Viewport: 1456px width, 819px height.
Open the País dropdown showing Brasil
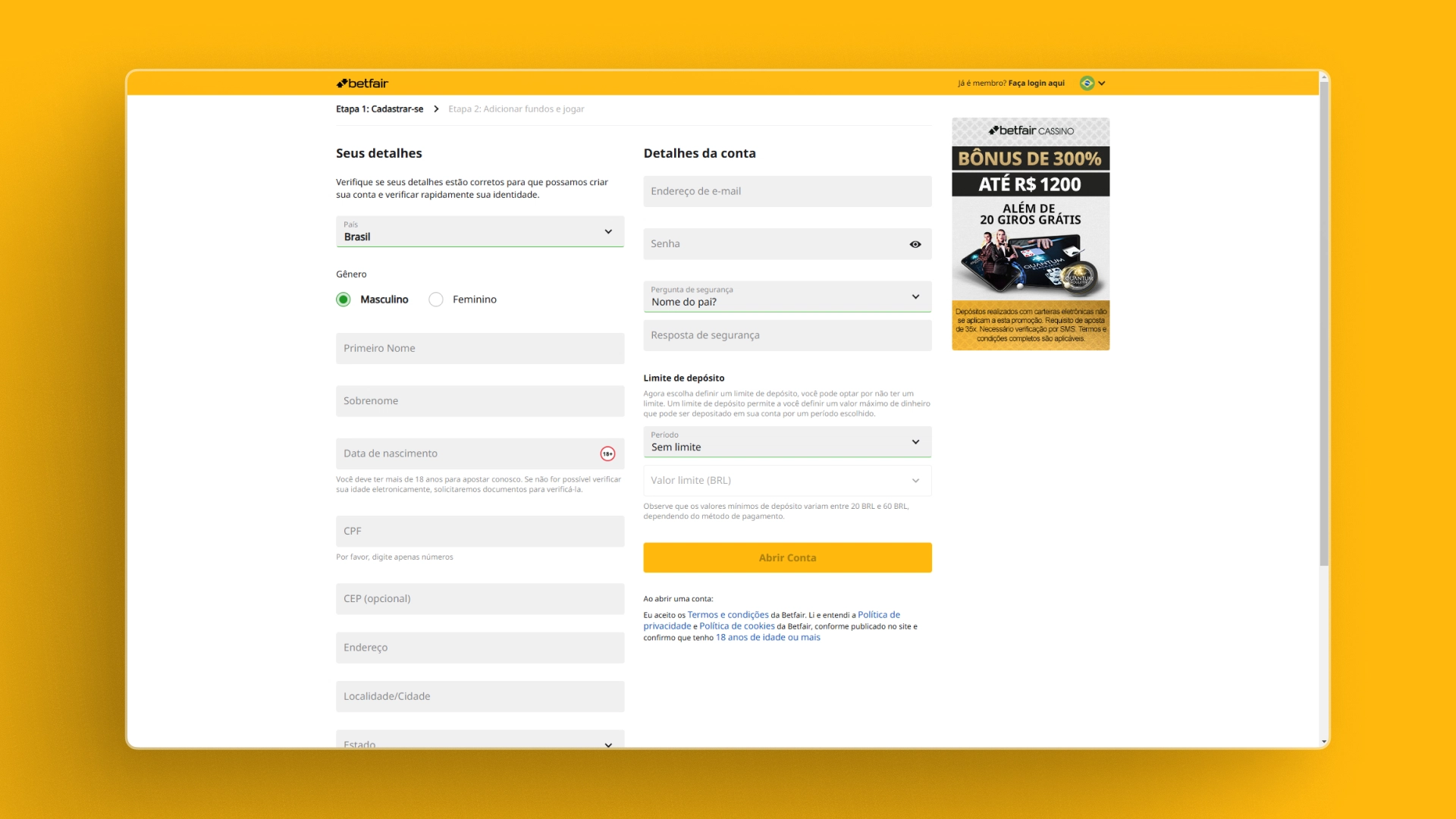coord(480,231)
